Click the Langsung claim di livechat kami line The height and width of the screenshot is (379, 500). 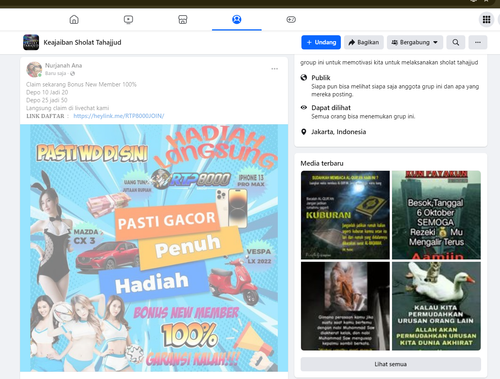pyautogui.click(x=67, y=108)
